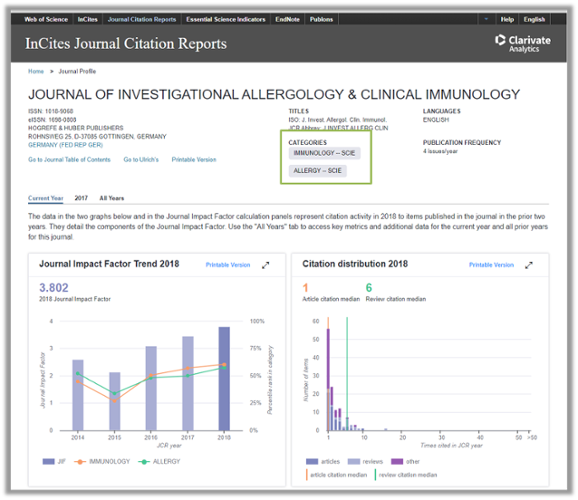Open Printable Version of Impact Factor Trend
578x500 pixels.
coord(228,265)
